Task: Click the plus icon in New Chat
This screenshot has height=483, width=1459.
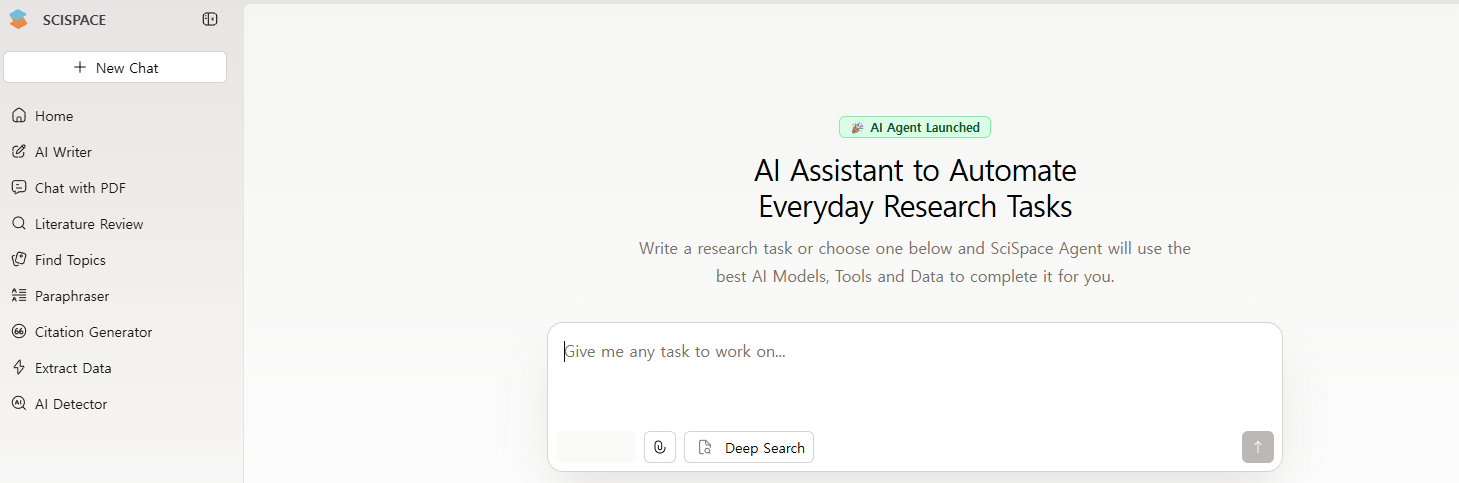Action: [80, 68]
